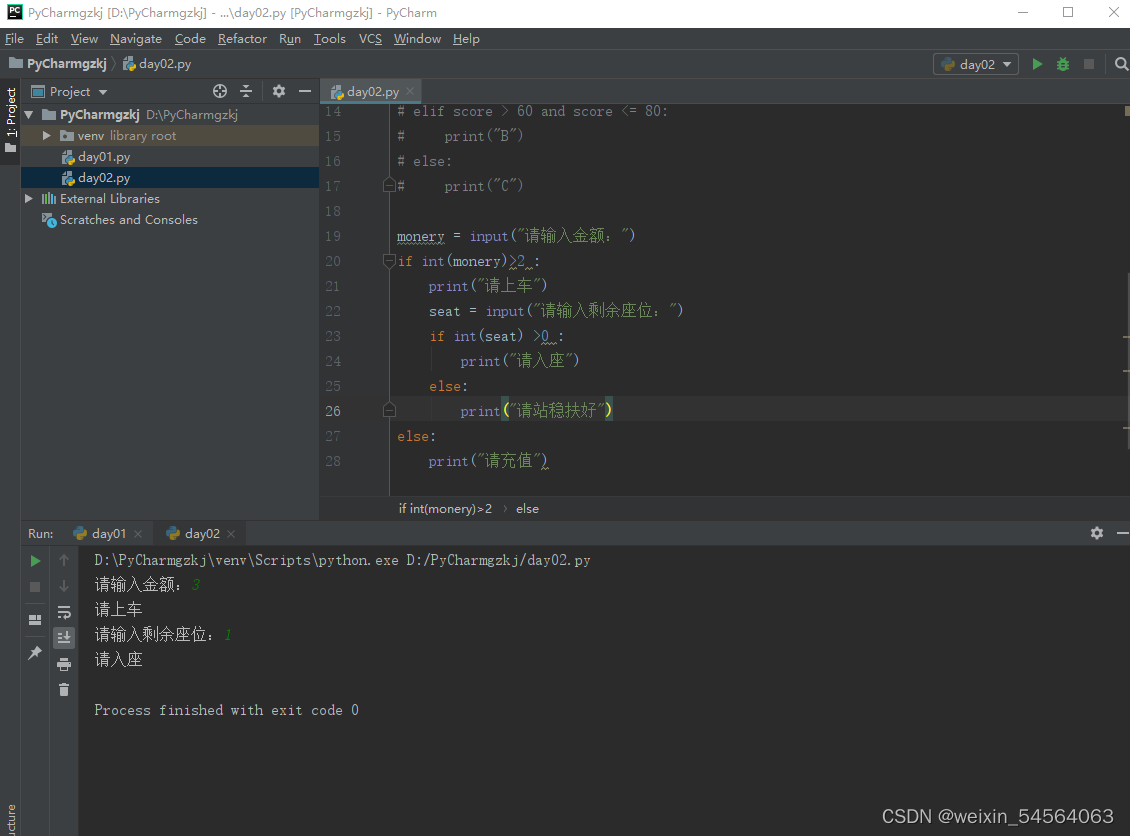1130x836 pixels.
Task: Open the Help menu
Action: pos(466,39)
